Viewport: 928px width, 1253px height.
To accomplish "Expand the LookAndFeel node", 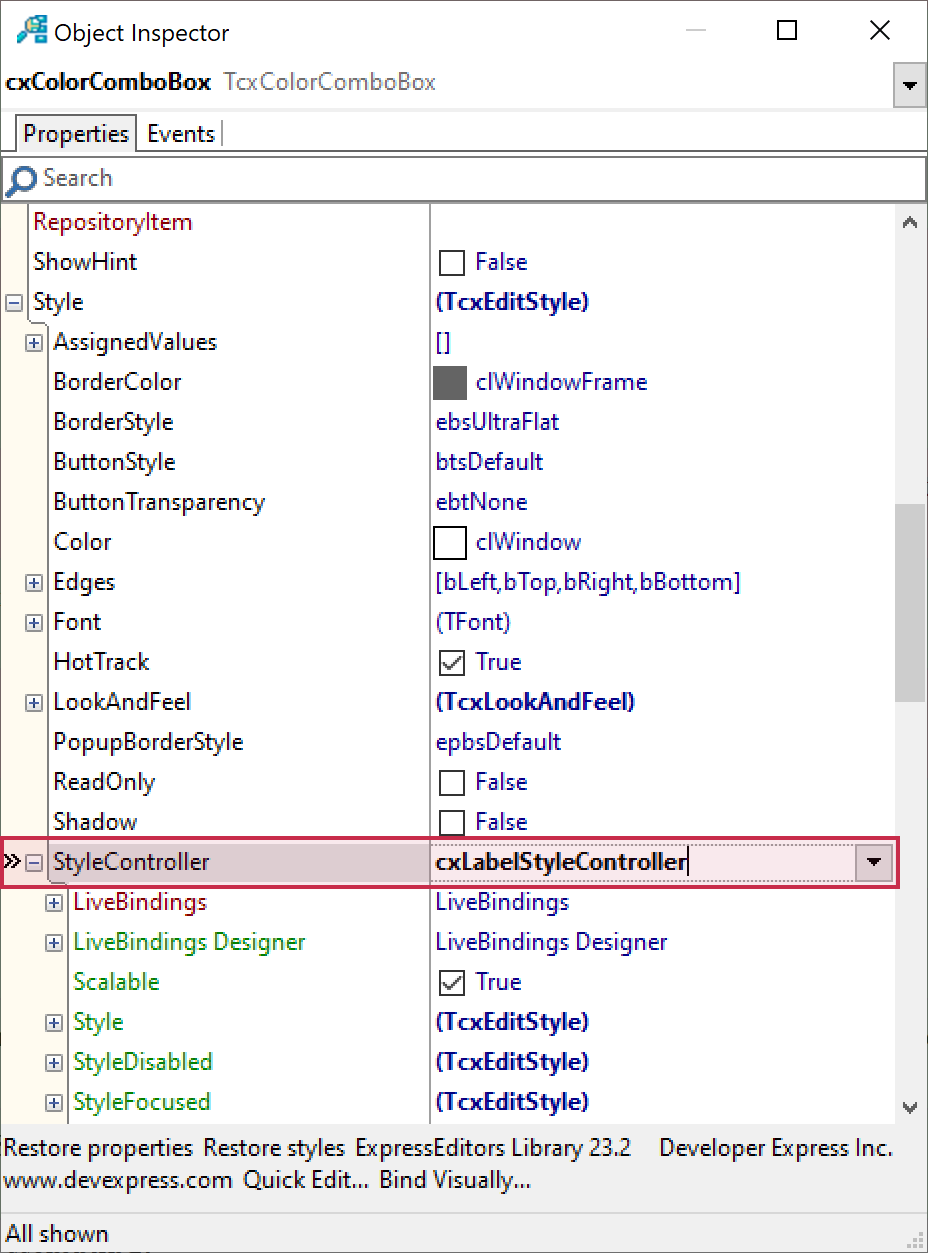I will pos(34,702).
